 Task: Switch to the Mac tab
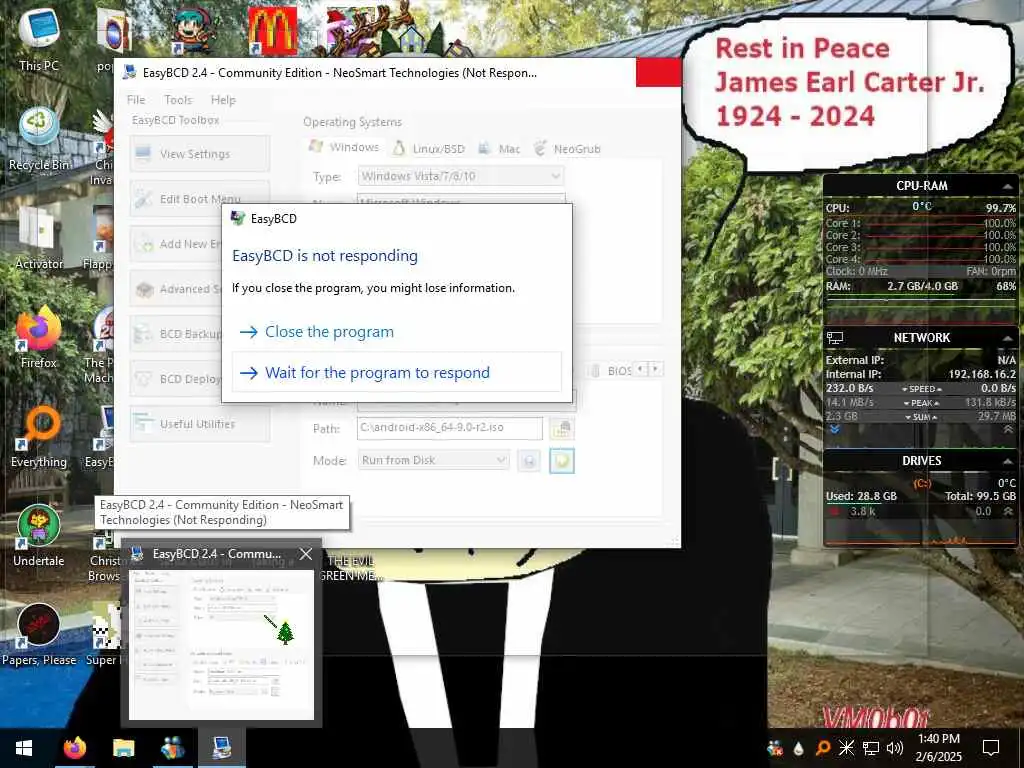pos(500,148)
